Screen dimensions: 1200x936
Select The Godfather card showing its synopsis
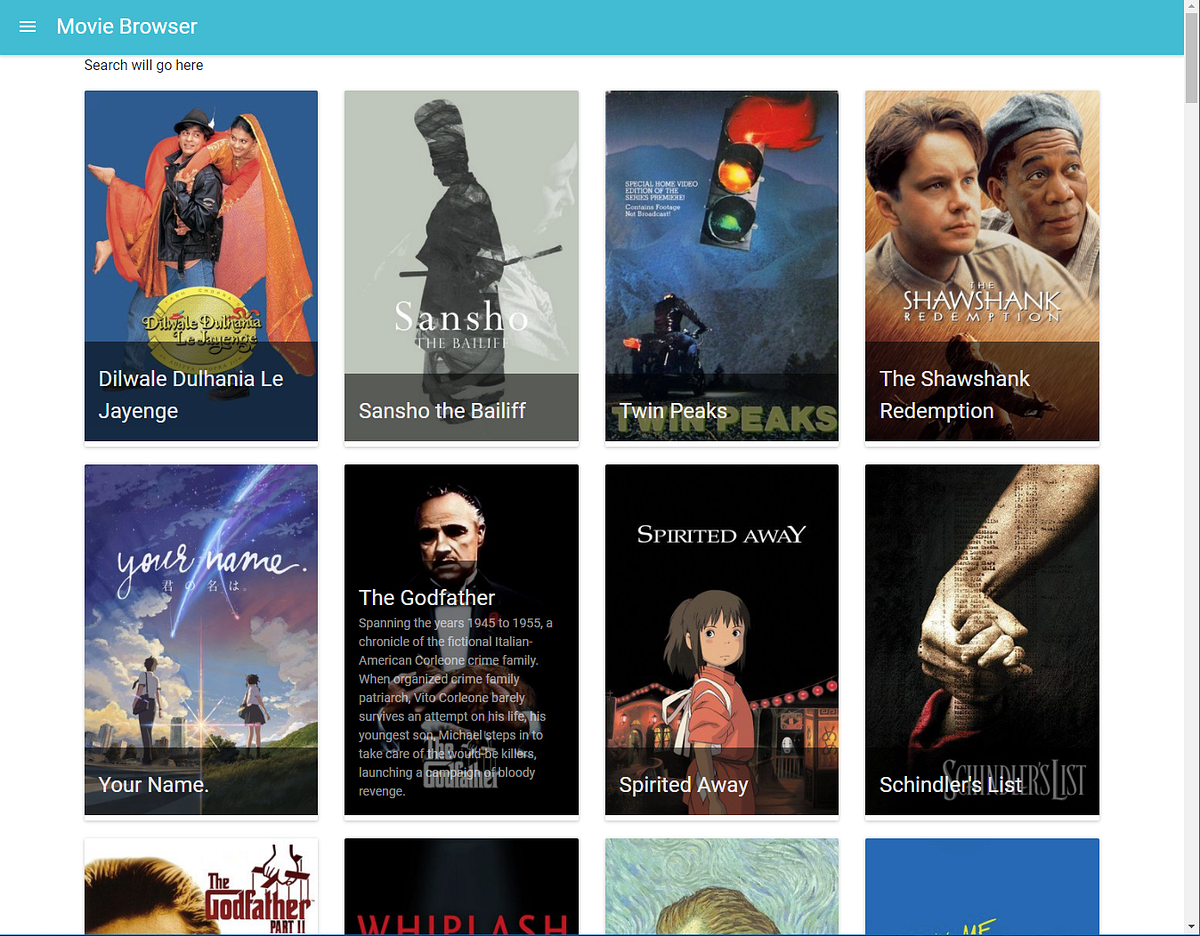461,640
